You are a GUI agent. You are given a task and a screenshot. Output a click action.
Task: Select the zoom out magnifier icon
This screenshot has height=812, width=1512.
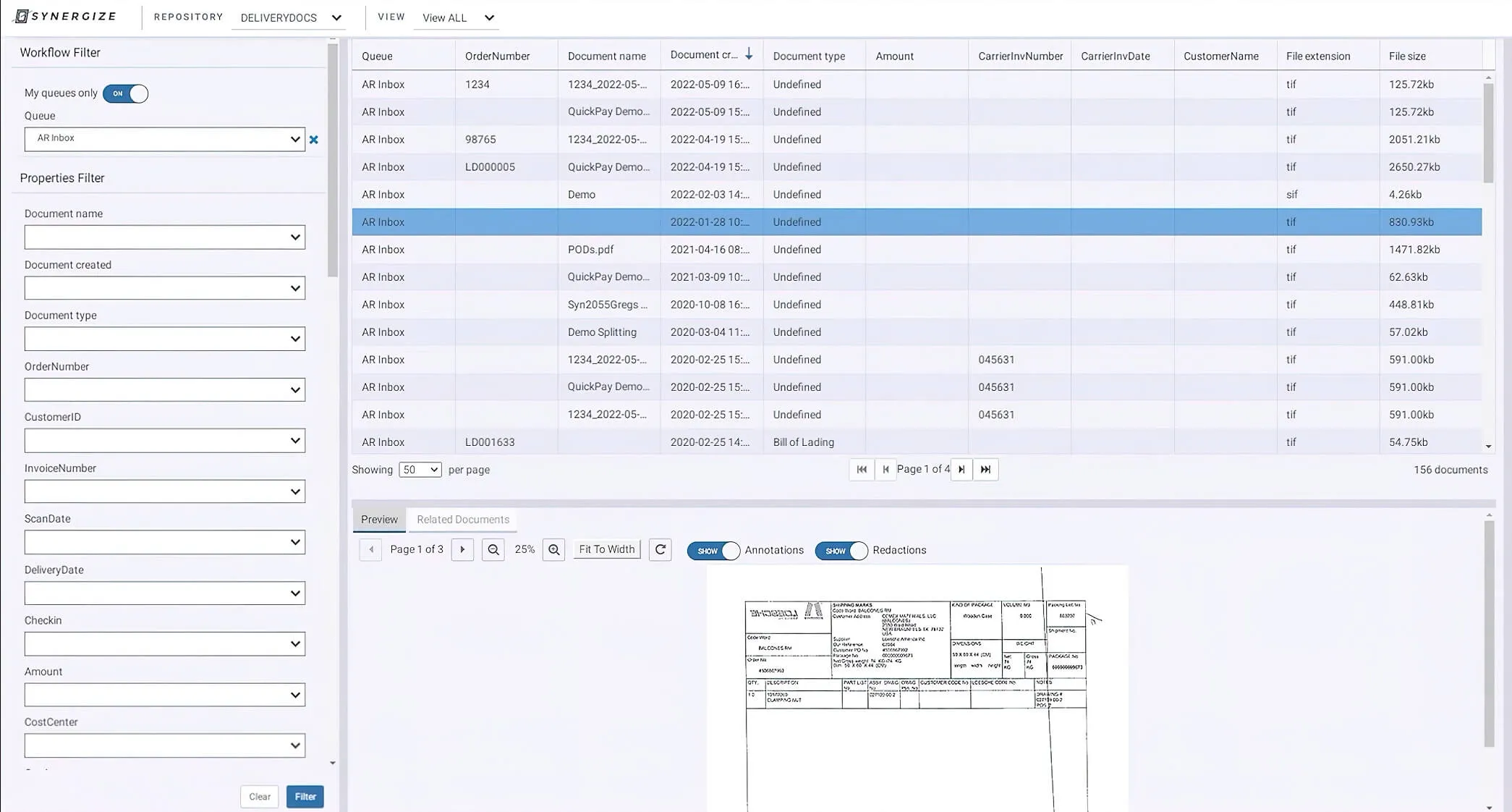493,549
